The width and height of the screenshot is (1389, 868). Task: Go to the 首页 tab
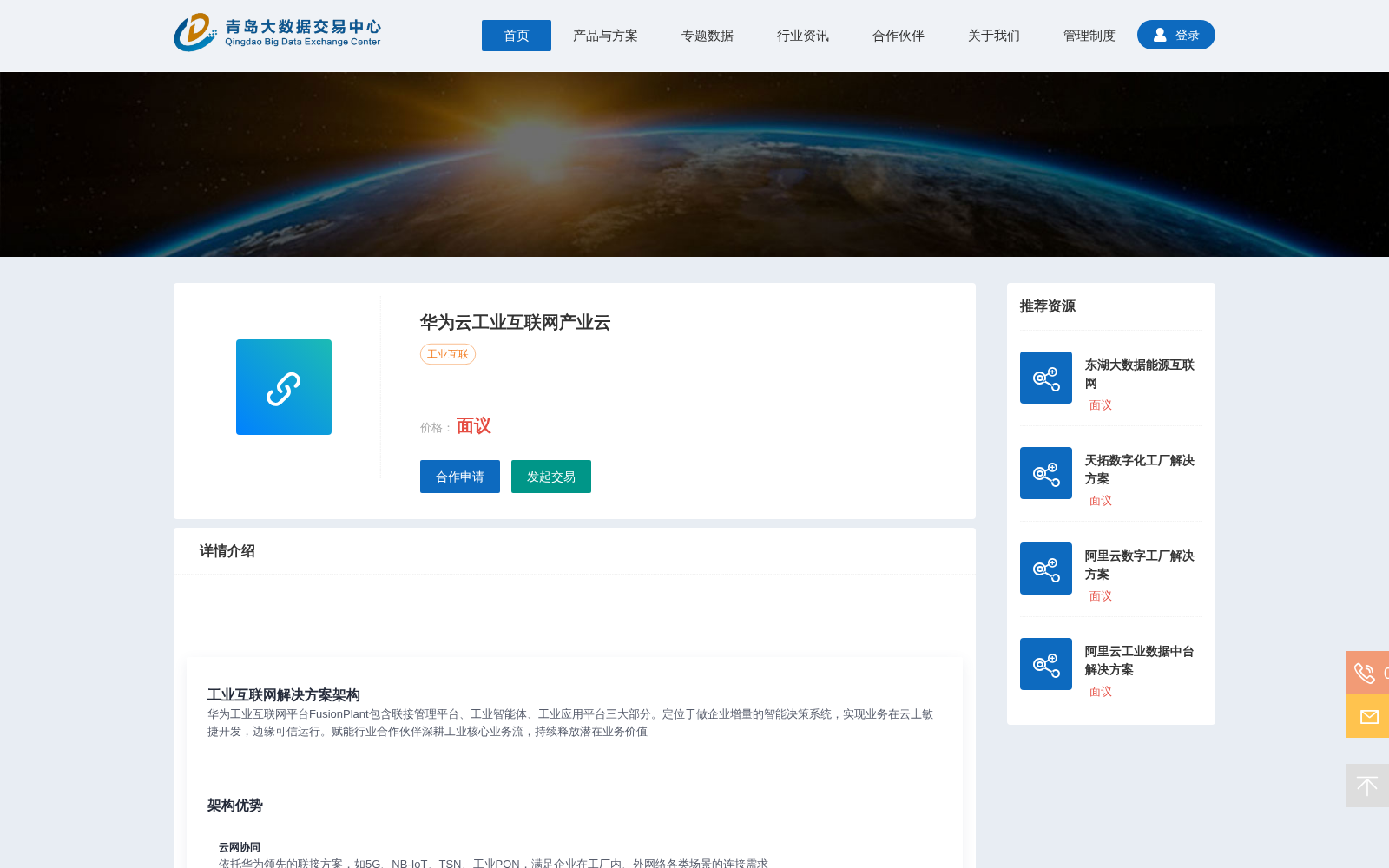tap(517, 36)
